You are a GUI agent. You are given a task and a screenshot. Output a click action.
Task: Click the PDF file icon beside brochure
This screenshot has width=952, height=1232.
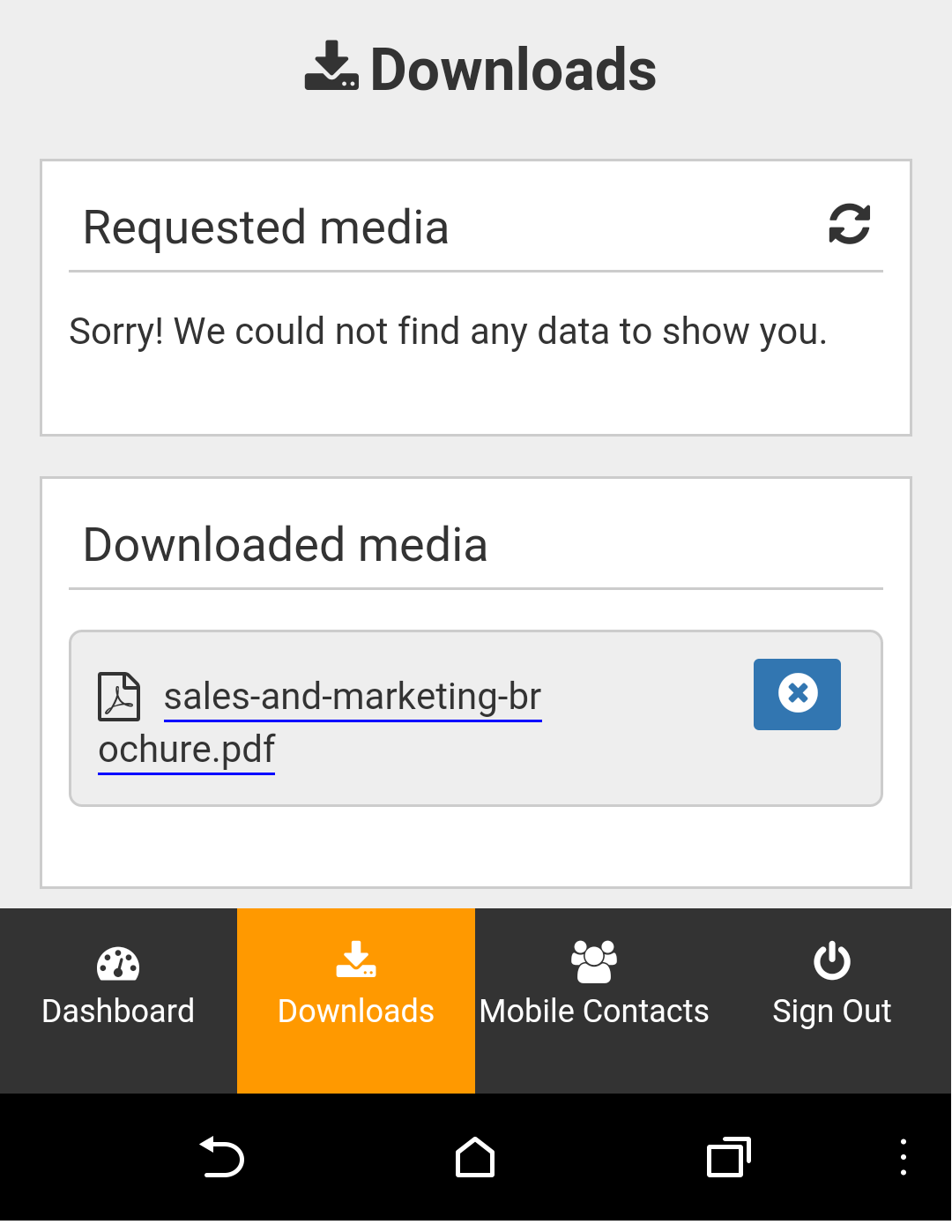[x=119, y=697]
